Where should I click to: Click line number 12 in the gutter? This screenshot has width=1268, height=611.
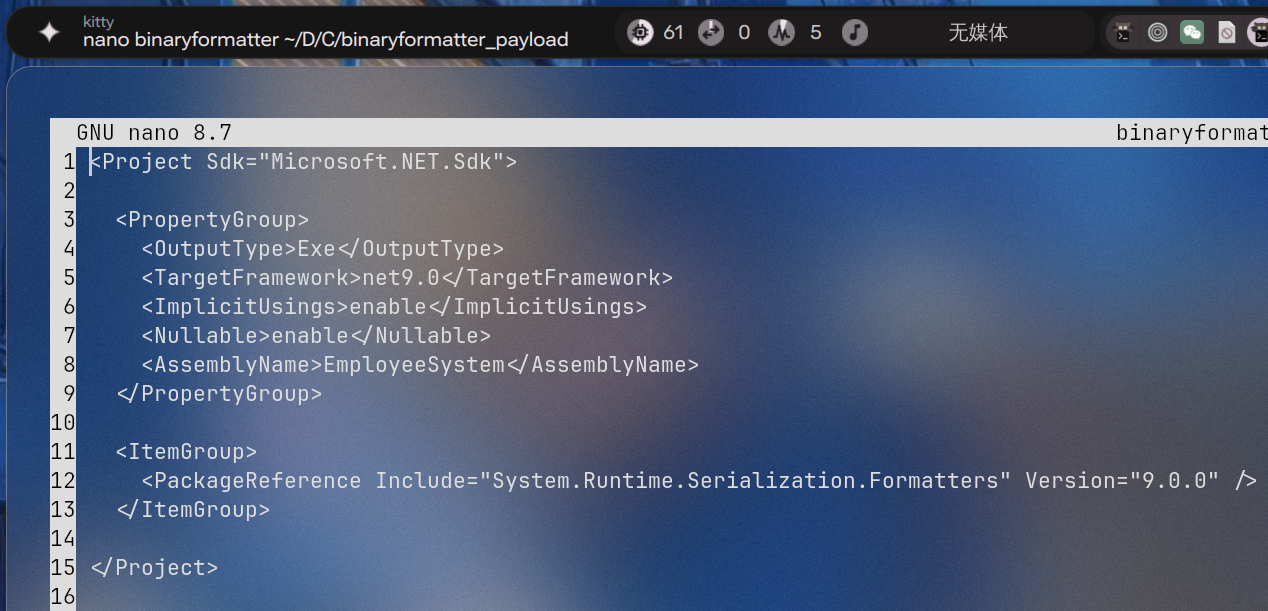coord(64,481)
